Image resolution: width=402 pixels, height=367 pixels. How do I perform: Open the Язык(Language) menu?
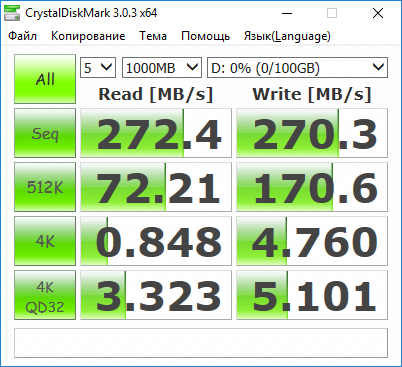click(x=287, y=36)
